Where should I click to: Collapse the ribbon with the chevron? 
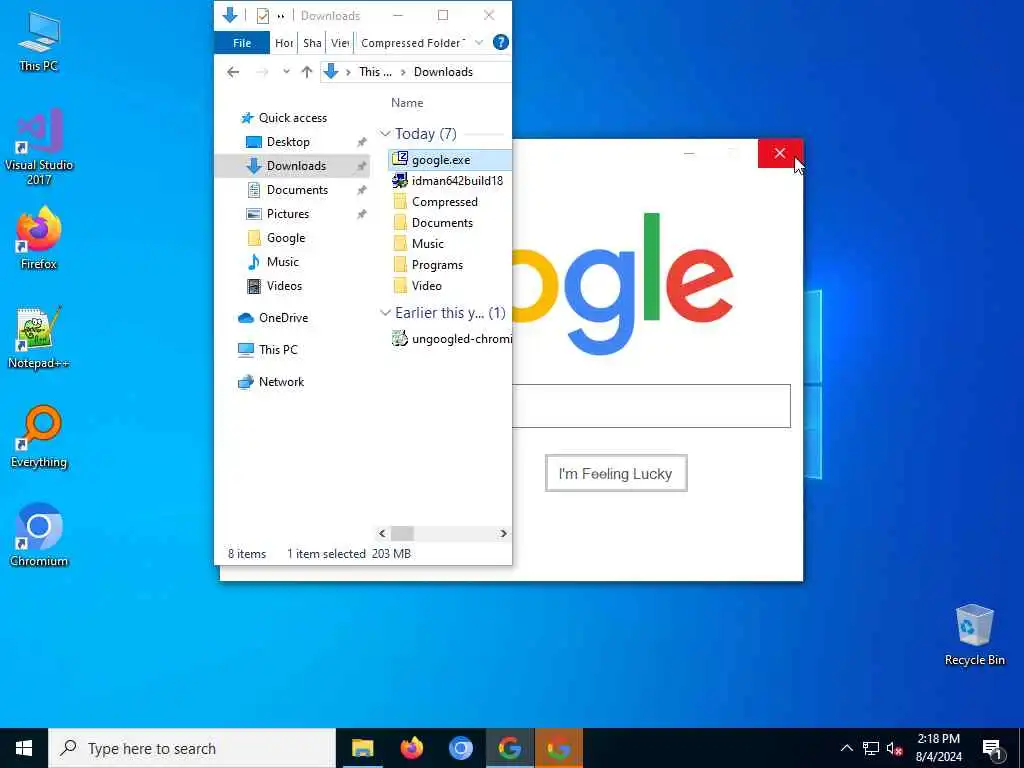point(479,42)
